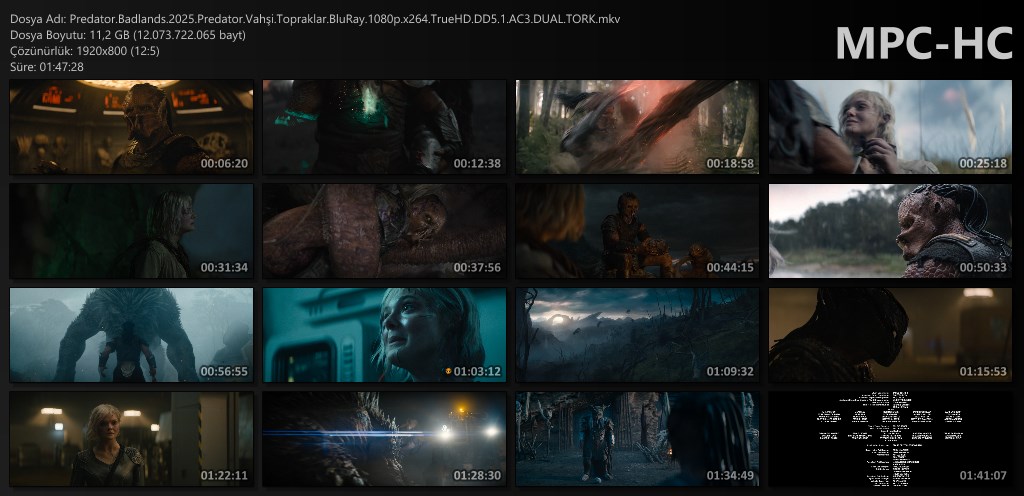Open the Predator profile frame at 00:50:33
The image size is (1024, 496).
pos(890,231)
